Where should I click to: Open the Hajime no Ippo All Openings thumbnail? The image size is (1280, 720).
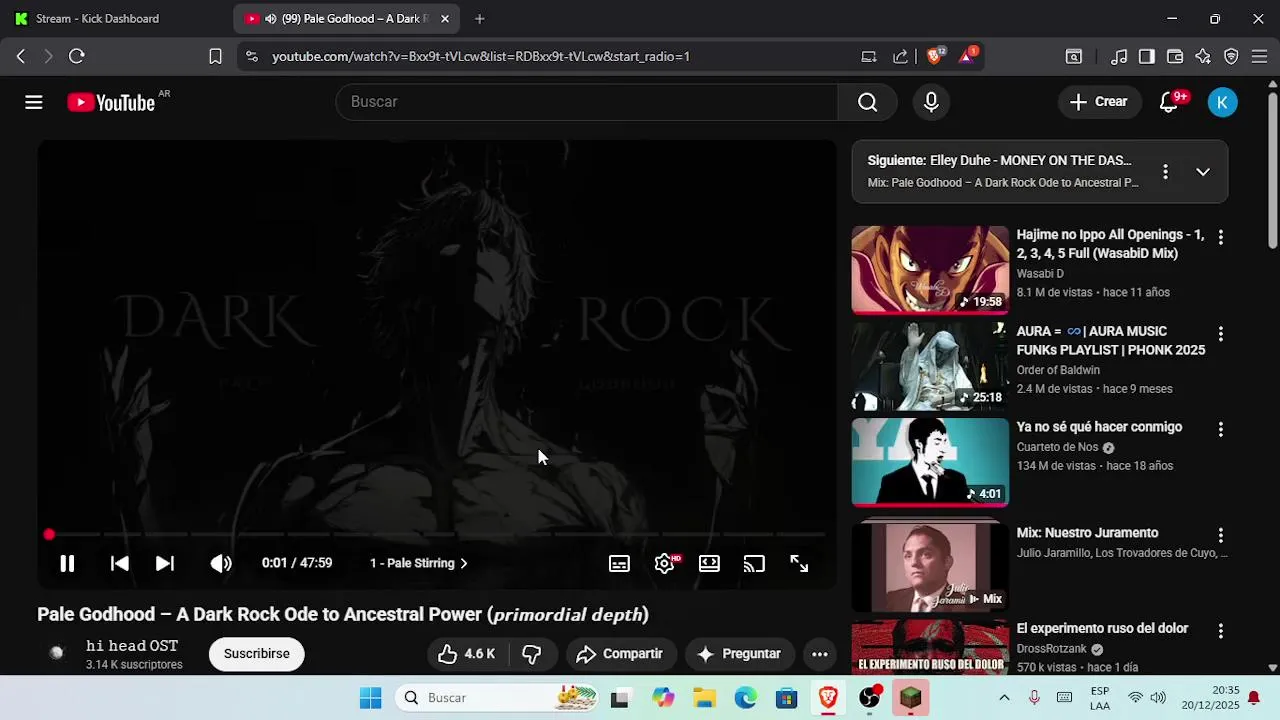pos(930,270)
